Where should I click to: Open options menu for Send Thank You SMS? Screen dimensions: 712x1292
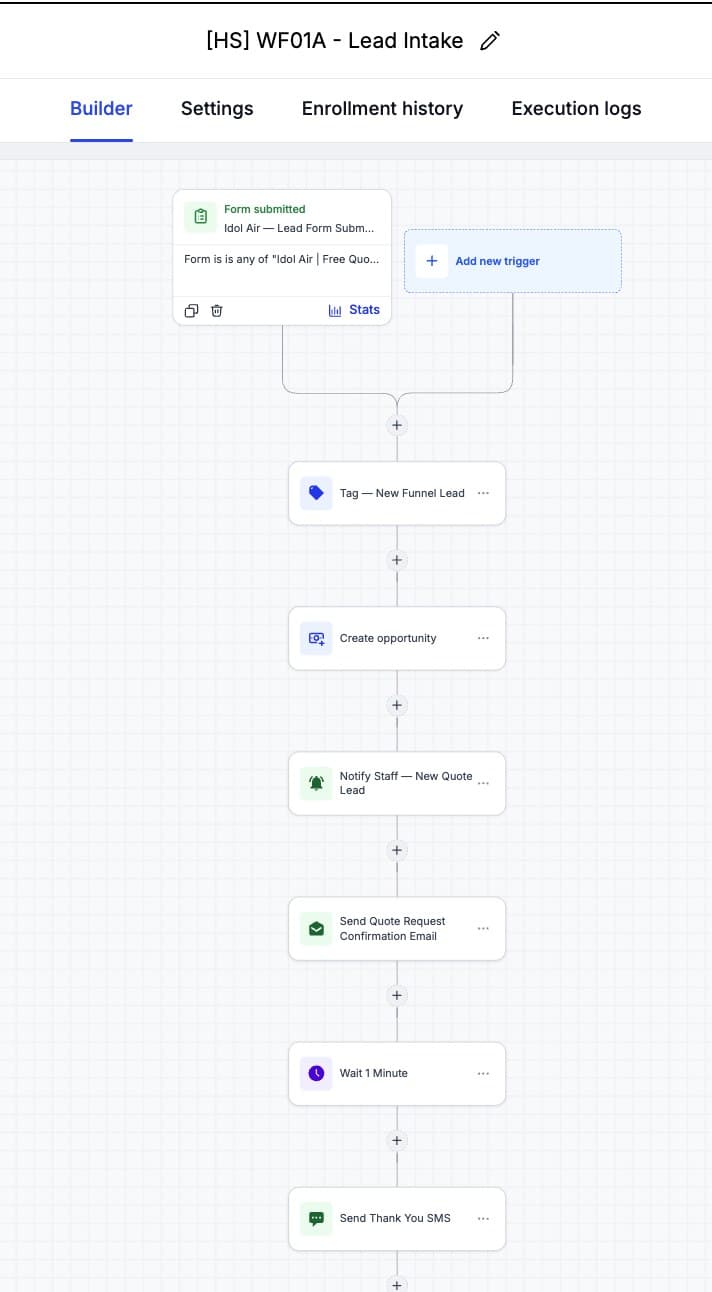point(484,1218)
